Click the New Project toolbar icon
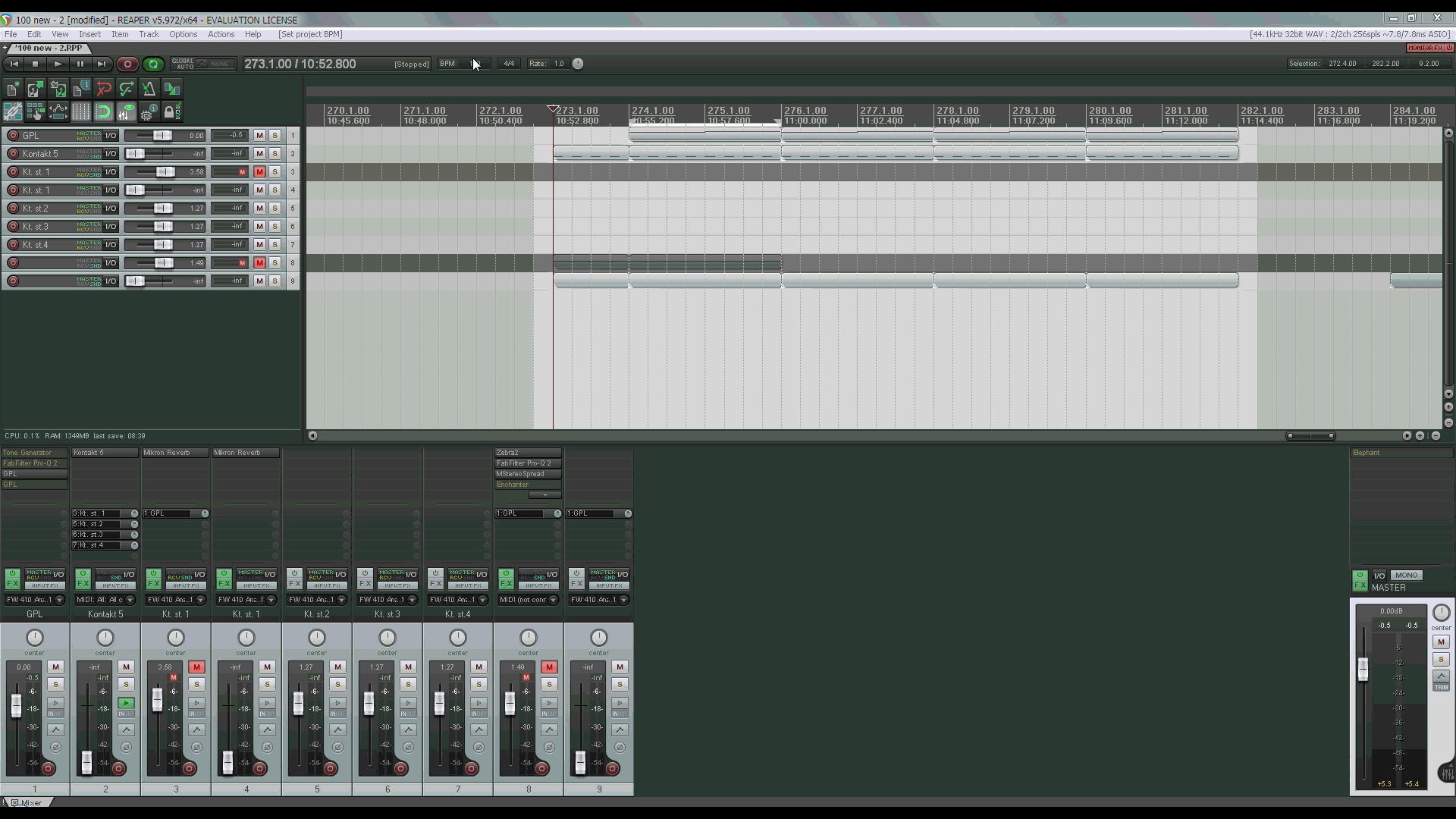The image size is (1456, 819). point(12,89)
